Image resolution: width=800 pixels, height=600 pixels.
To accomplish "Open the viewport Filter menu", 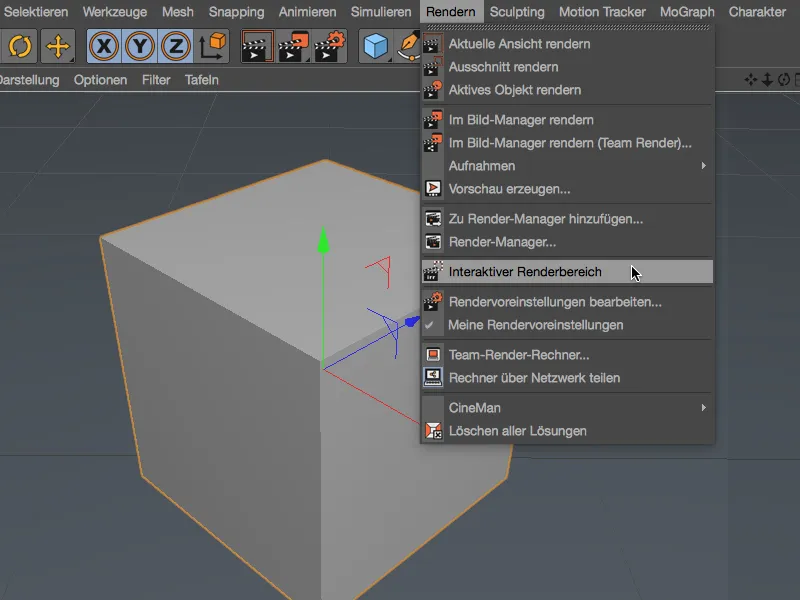I will pyautogui.click(x=156, y=80).
